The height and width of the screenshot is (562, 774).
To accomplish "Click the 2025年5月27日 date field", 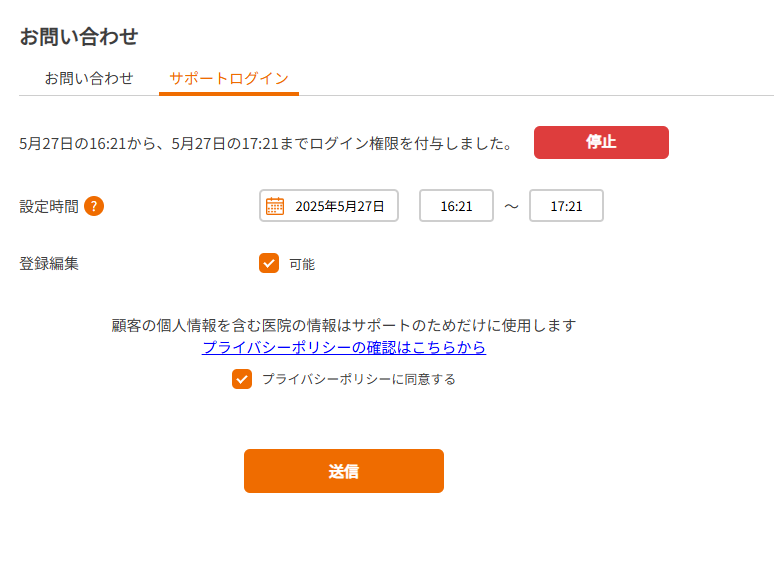I will tap(329, 206).
